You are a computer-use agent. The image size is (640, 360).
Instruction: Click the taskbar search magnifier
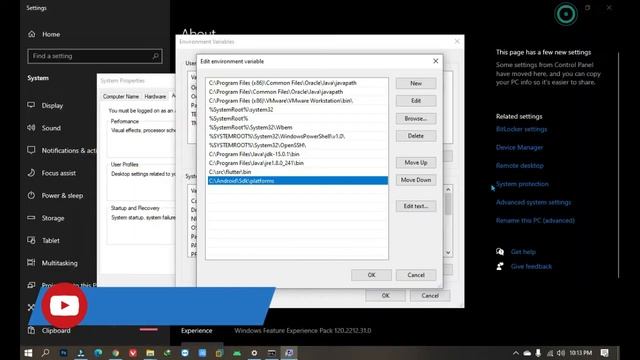click(x=45, y=353)
